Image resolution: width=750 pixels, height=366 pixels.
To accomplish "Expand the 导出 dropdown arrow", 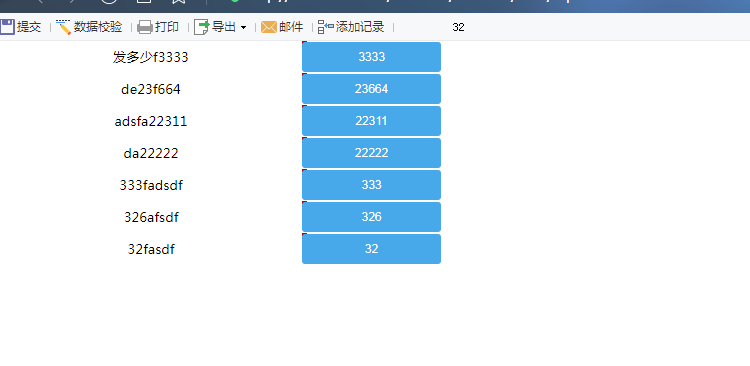I will click(x=243, y=28).
